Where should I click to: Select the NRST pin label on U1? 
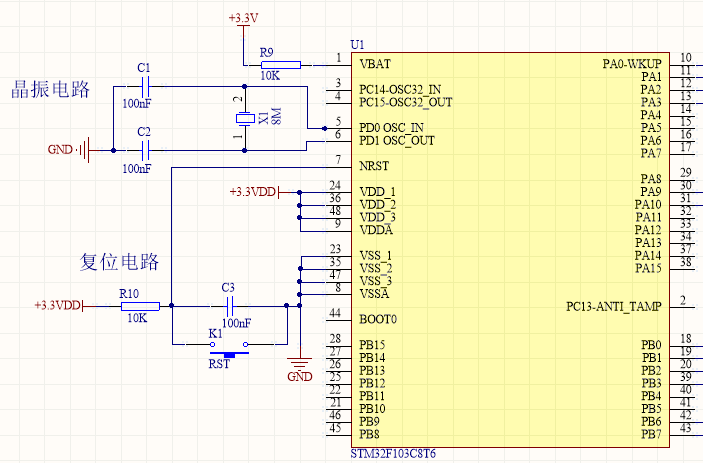coord(373,167)
